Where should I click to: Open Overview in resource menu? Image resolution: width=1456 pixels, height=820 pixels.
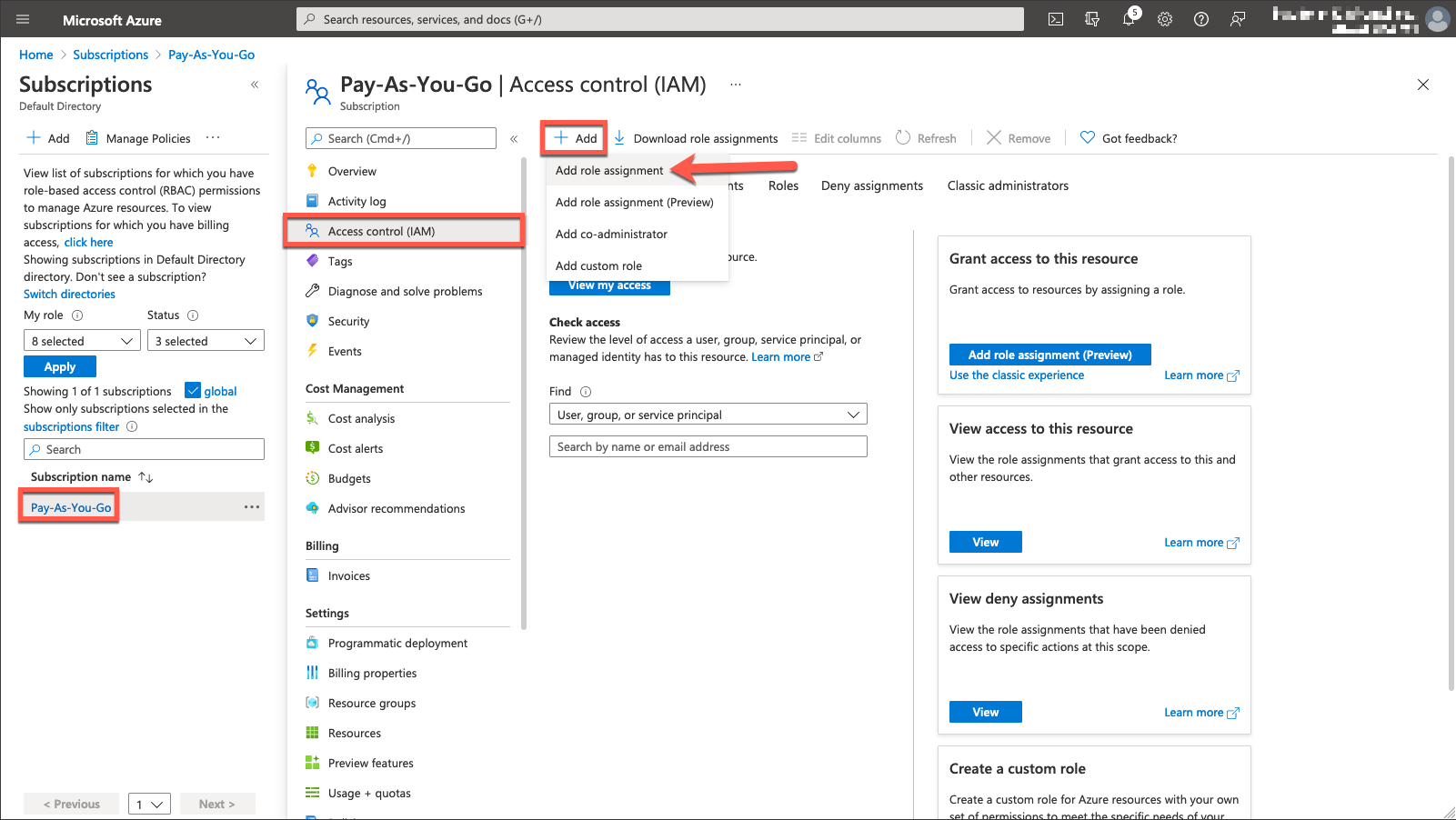(x=352, y=171)
